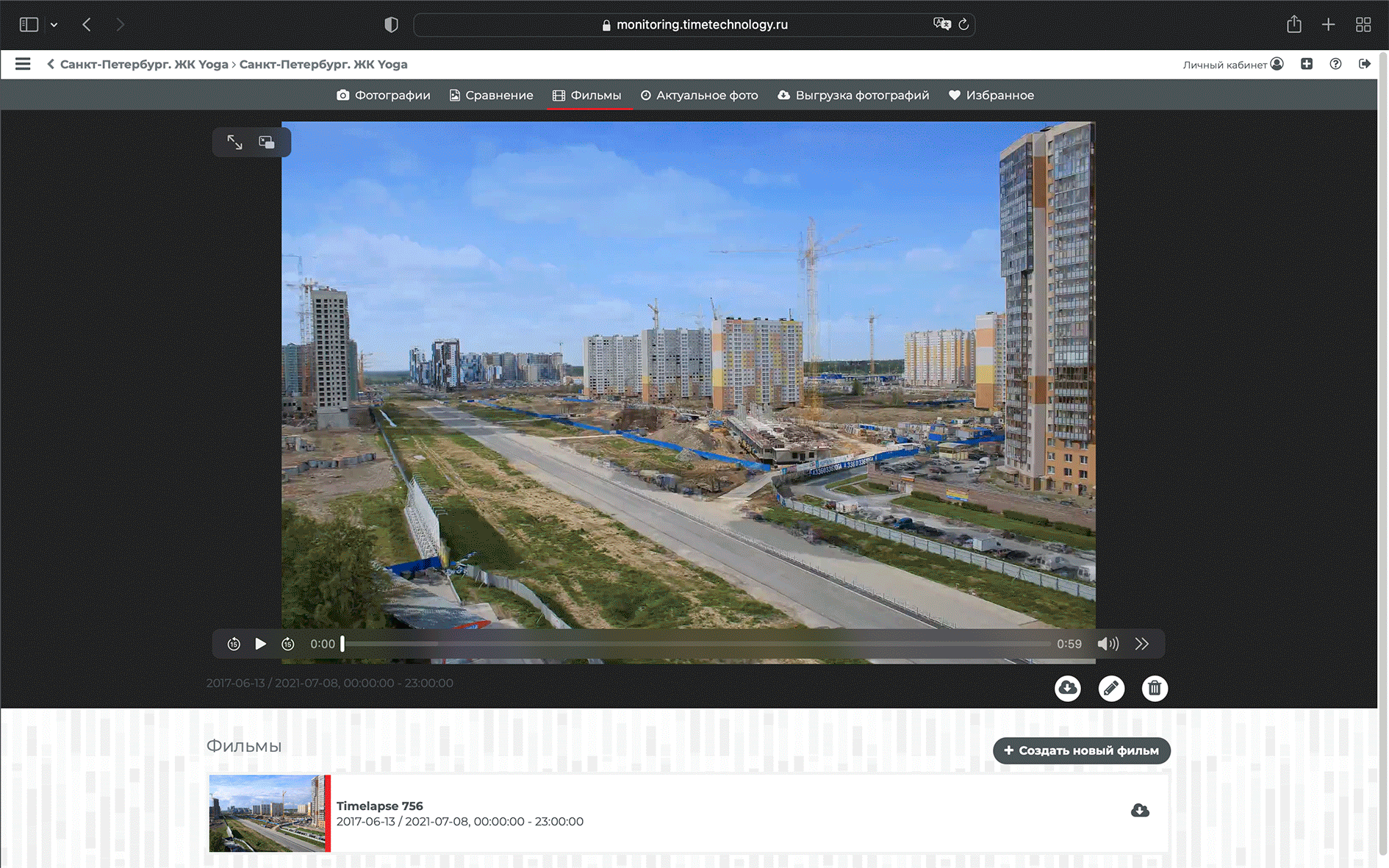The height and width of the screenshot is (868, 1389).
Task: Skip forward 15 seconds
Action: [288, 644]
